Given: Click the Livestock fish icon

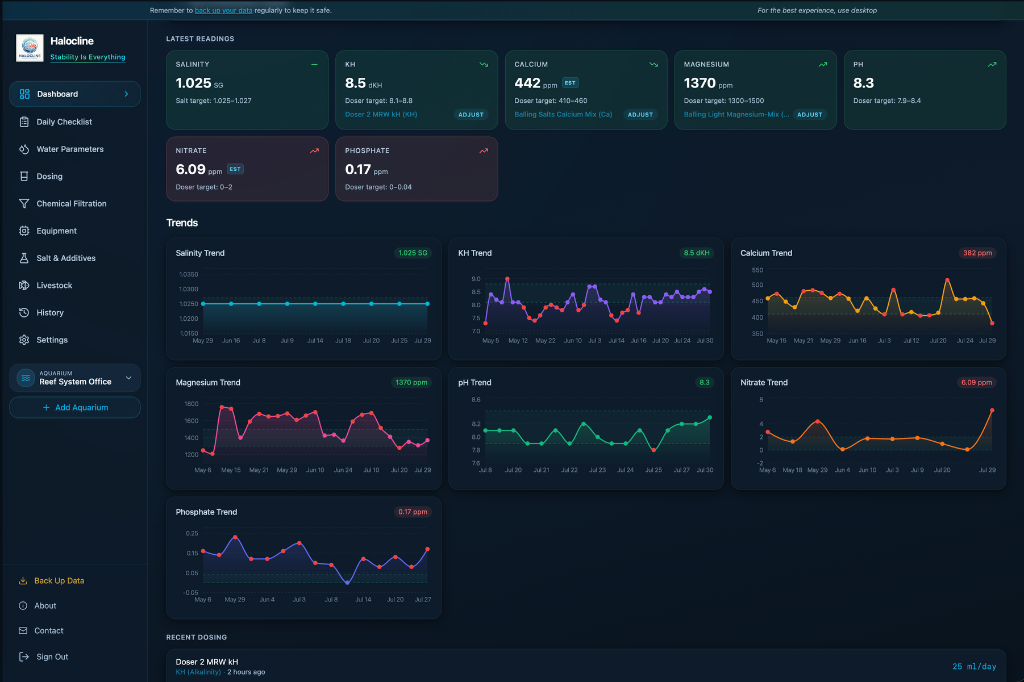Looking at the screenshot, I should click(x=24, y=285).
